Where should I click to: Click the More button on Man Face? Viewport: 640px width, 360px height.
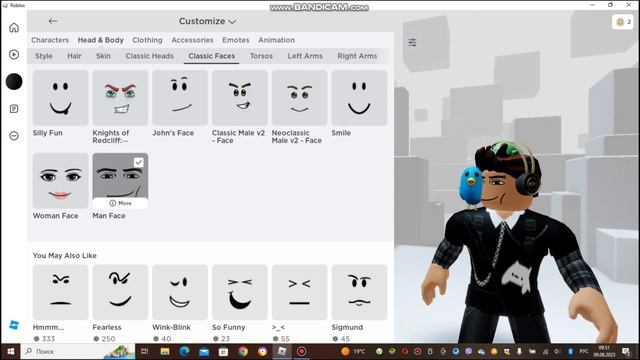coord(120,203)
